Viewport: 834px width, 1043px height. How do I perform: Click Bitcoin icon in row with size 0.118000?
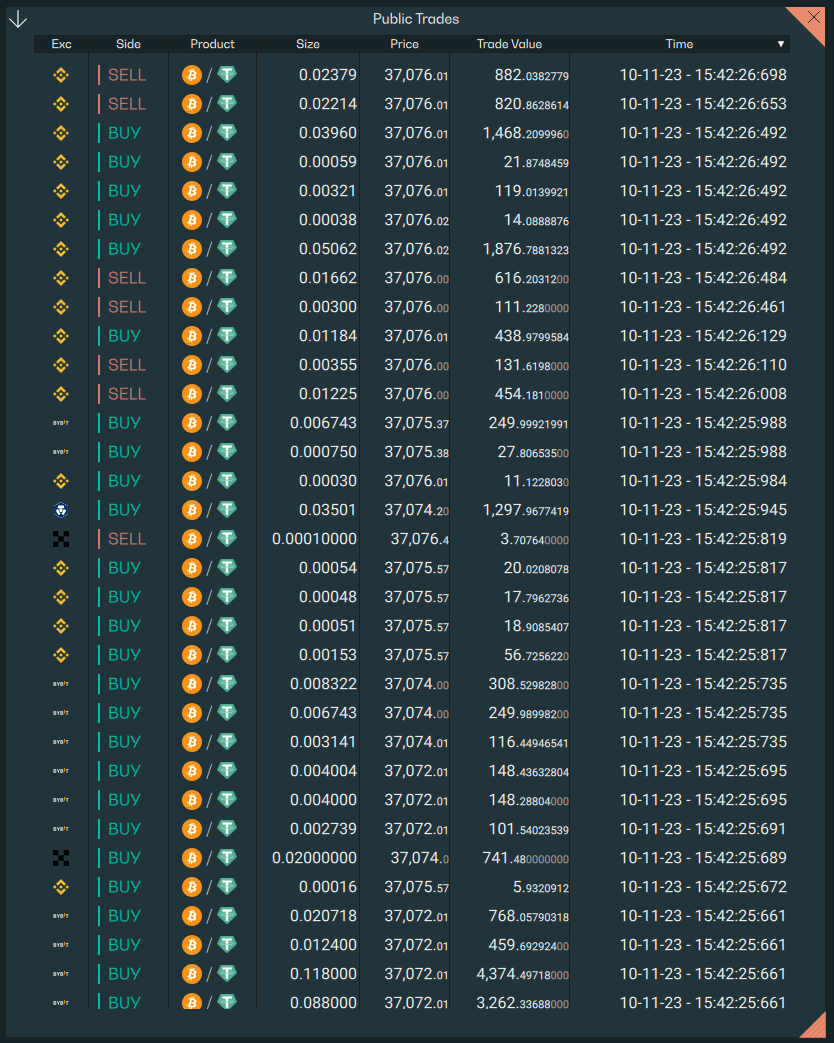click(x=192, y=974)
